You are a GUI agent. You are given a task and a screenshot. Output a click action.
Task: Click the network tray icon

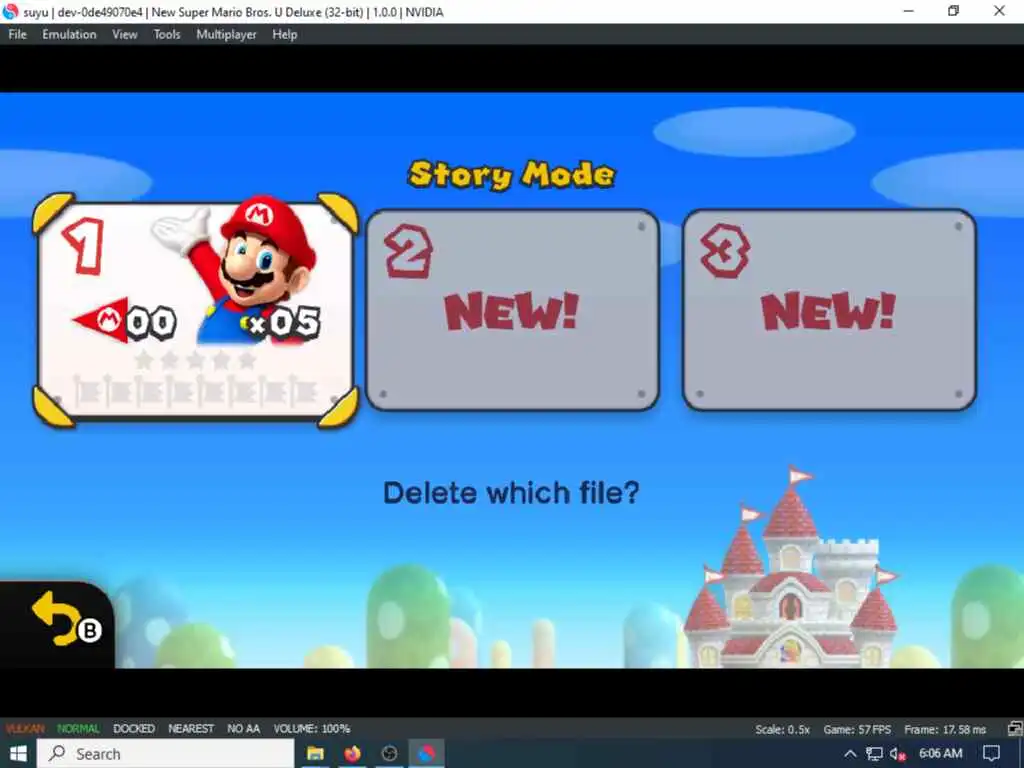pos(874,754)
